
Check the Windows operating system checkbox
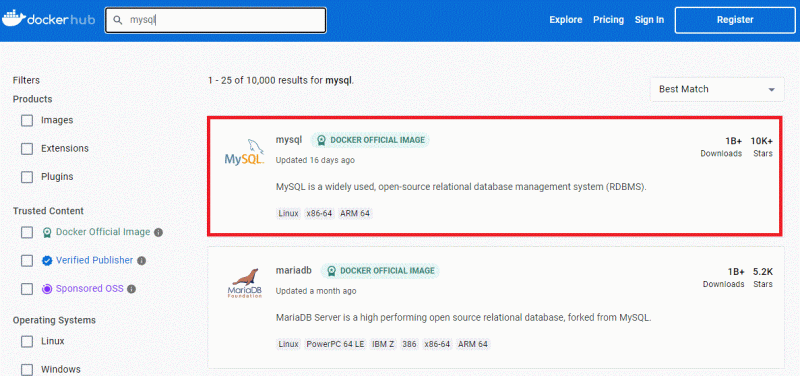27,369
